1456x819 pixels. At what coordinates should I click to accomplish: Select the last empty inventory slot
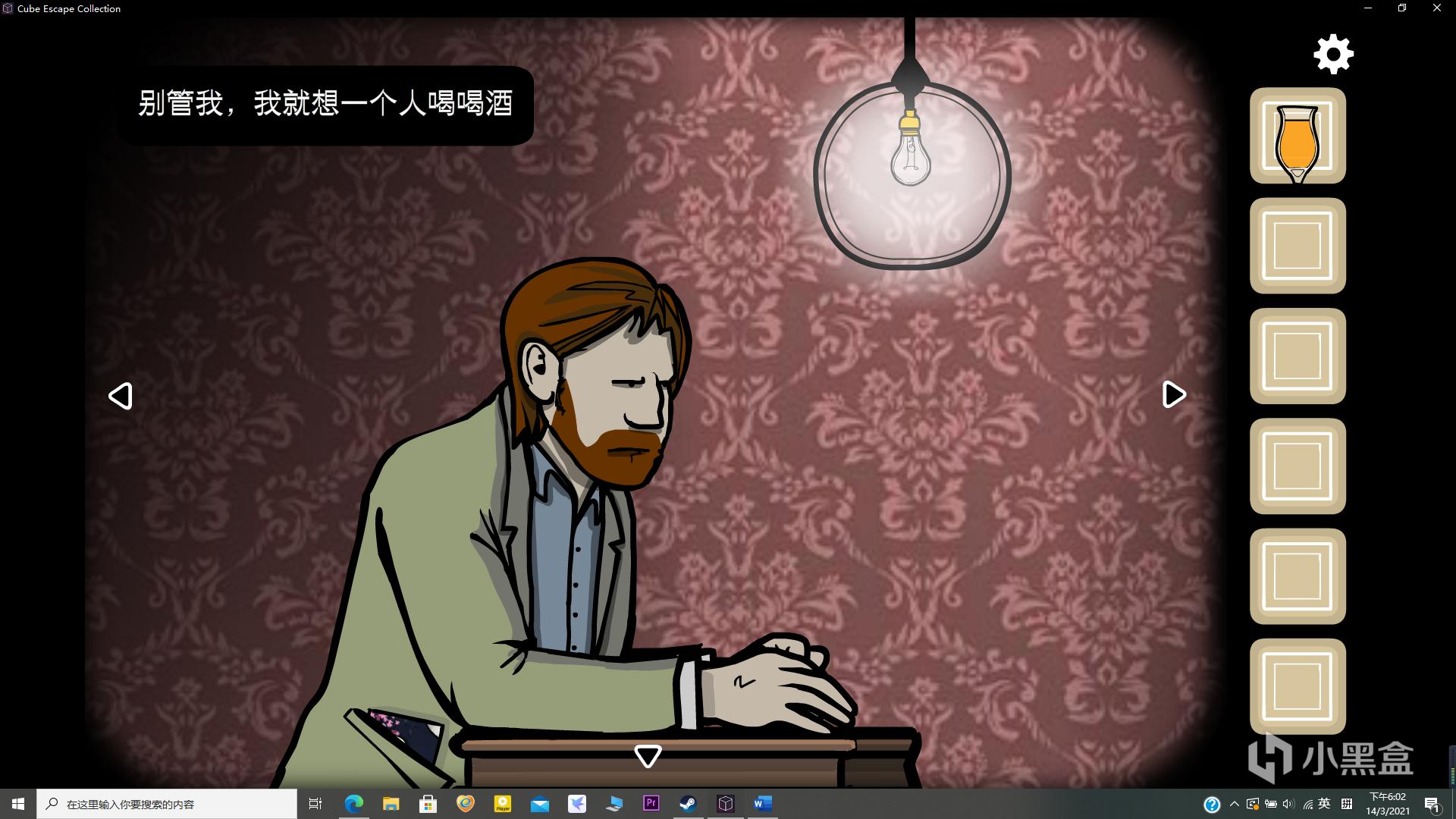tap(1298, 686)
